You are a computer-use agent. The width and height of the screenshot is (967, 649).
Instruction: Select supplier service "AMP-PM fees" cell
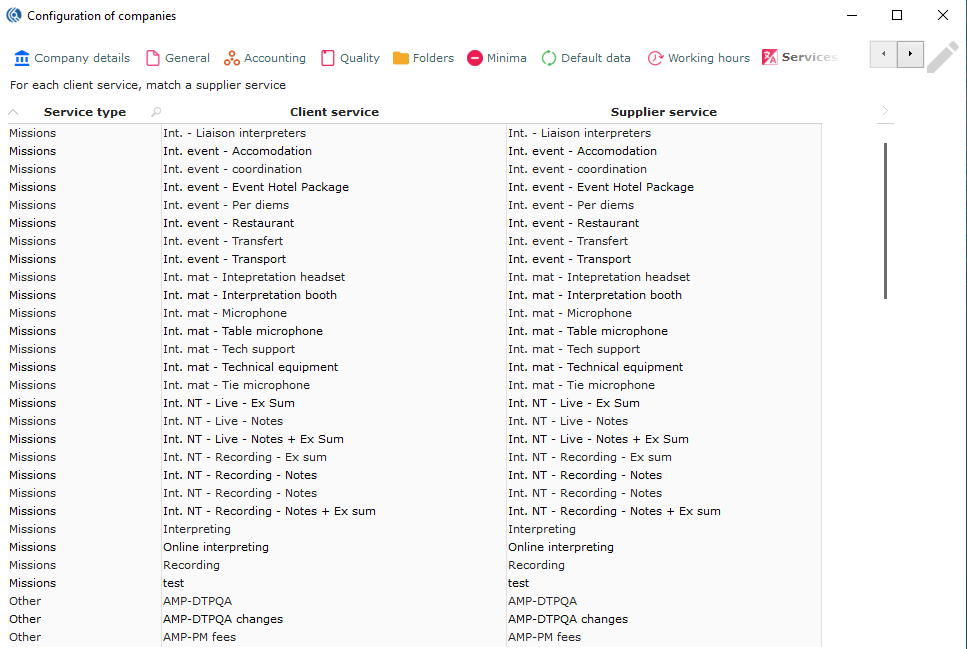(x=544, y=637)
